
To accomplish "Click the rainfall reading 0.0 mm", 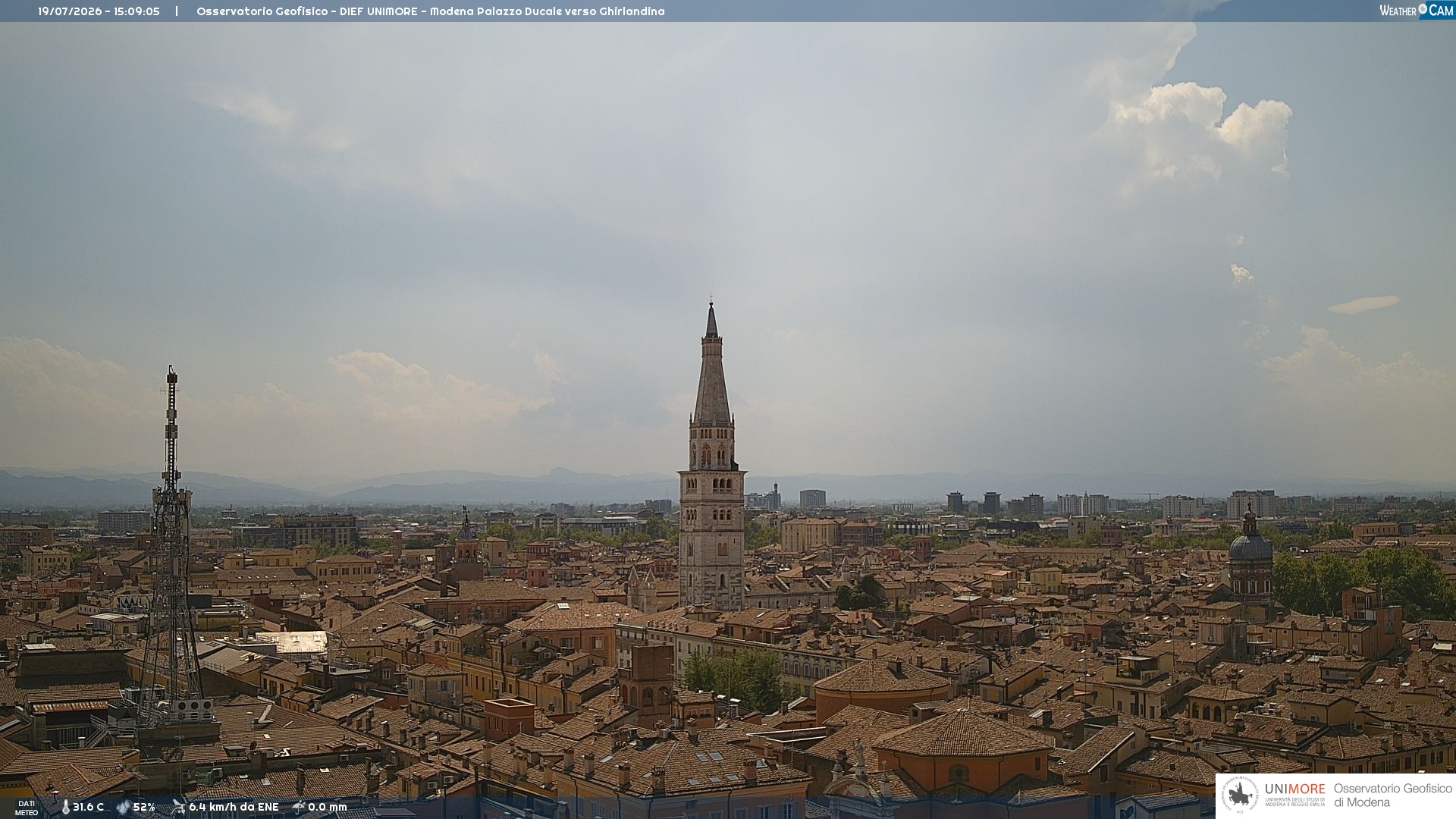I will [x=328, y=807].
